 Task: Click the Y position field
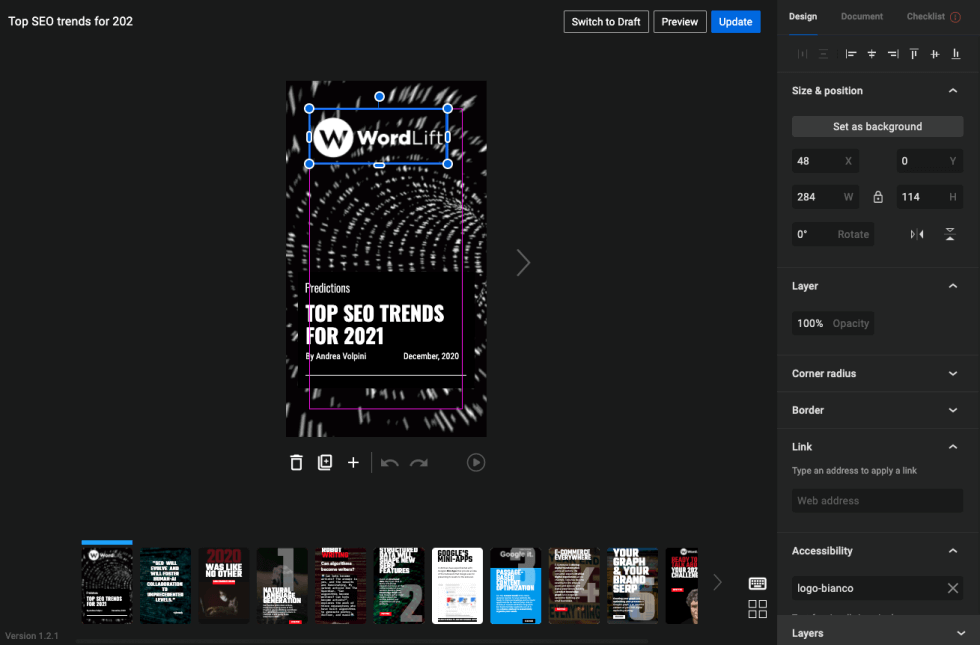929,161
